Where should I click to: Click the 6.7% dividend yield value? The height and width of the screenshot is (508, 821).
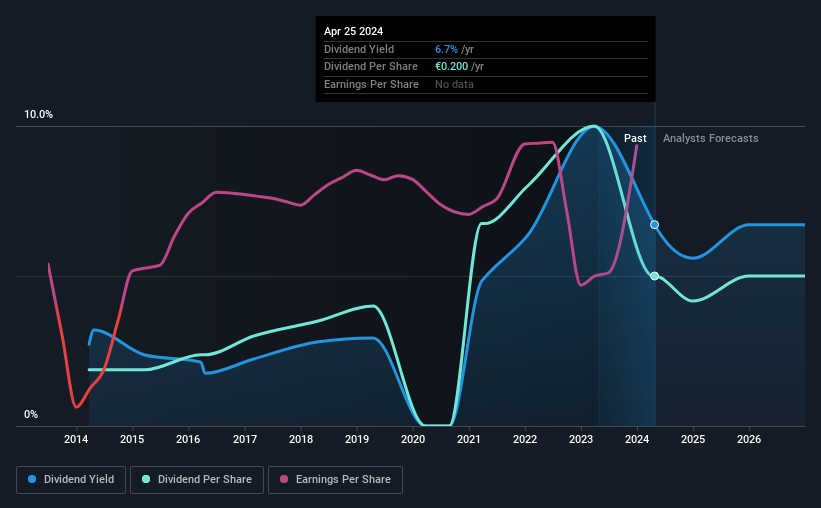pos(446,49)
